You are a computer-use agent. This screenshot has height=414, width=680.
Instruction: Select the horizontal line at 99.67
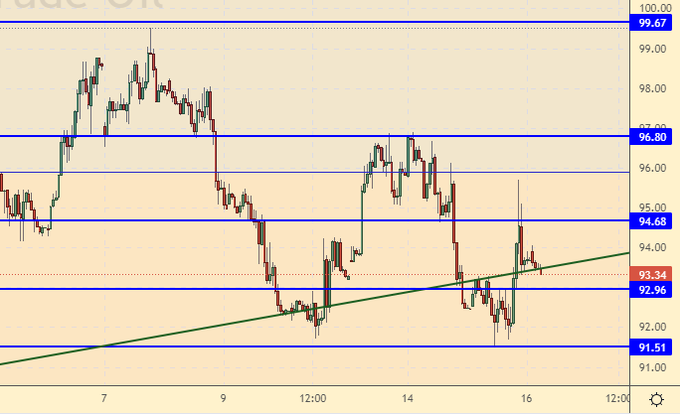click(x=300, y=22)
